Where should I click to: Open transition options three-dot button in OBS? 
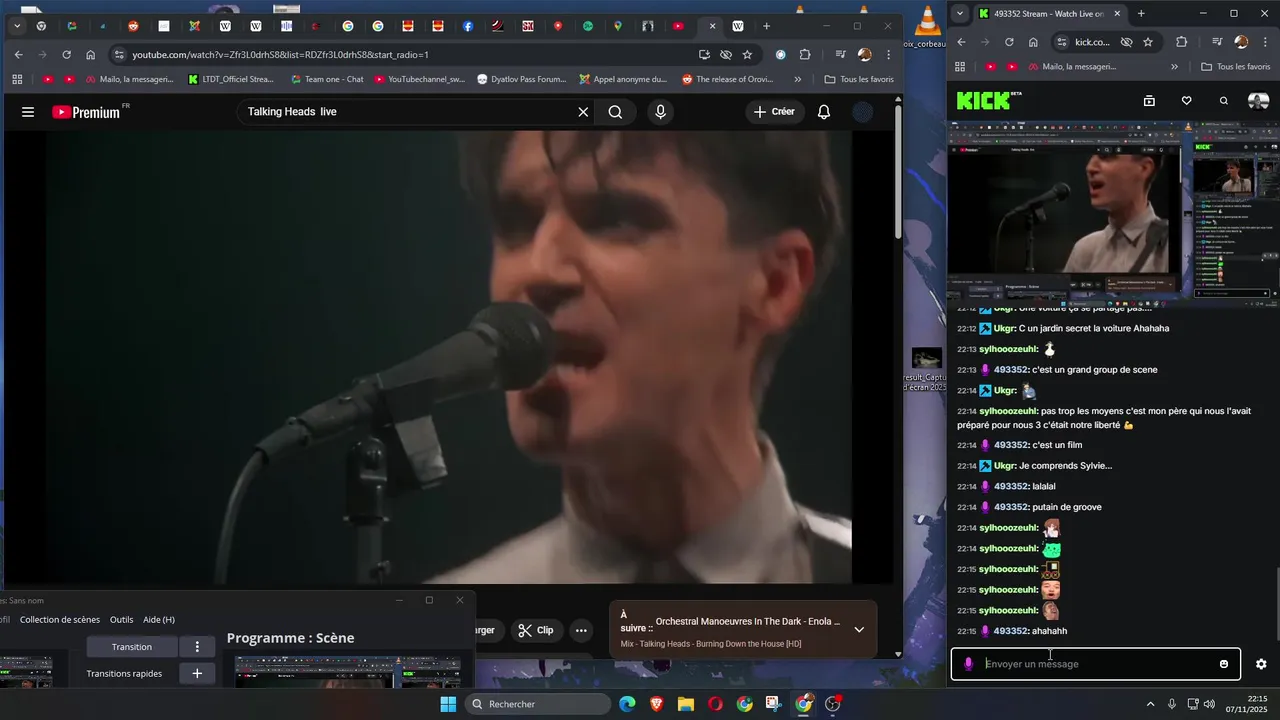[x=197, y=647]
